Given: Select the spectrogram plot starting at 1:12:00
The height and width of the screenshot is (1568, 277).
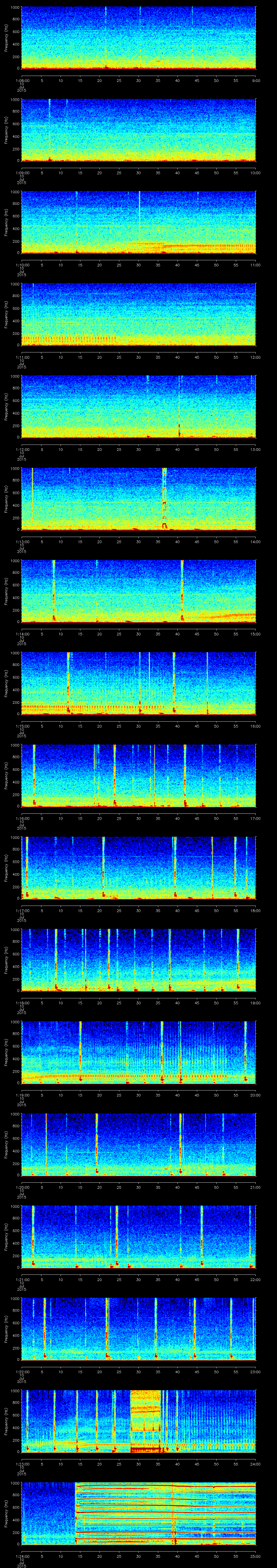Looking at the screenshot, I should 138,407.
